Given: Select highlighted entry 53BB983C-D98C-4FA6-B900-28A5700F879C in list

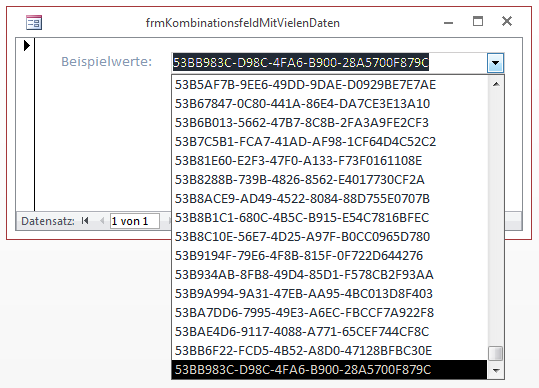Looking at the screenshot, I should pyautogui.click(x=329, y=370).
